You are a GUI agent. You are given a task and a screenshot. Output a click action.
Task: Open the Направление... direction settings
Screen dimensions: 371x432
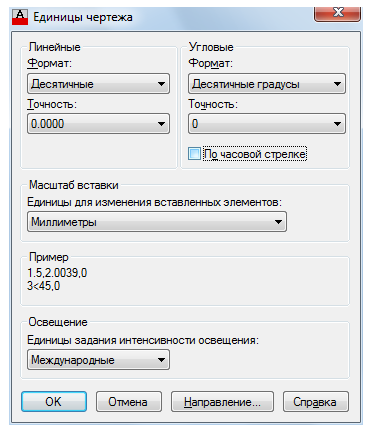point(222,402)
